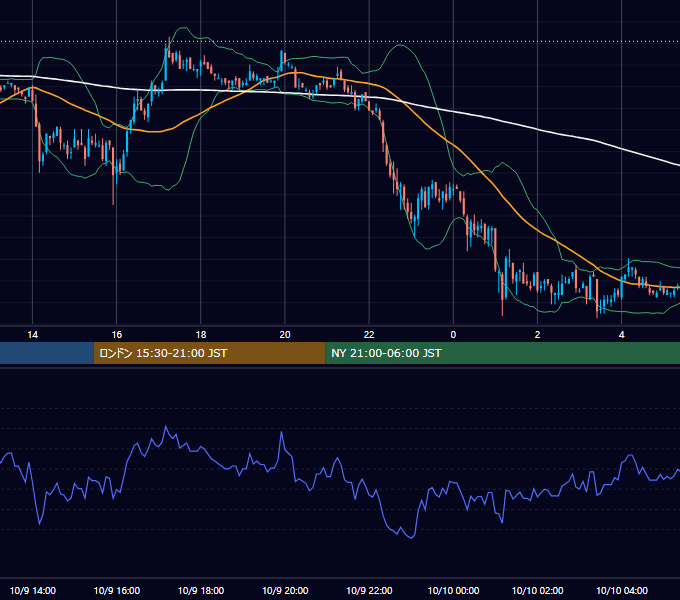The height and width of the screenshot is (600, 680).
Task: Click the 10/9 18:00 time label
Action: (x=201, y=590)
